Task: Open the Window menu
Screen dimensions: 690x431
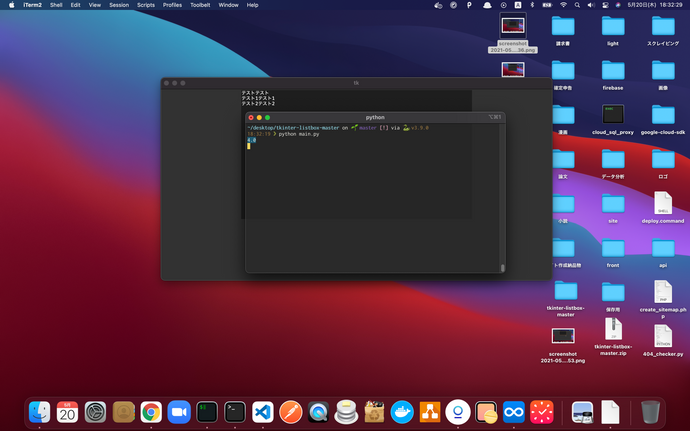Action: [x=228, y=5]
